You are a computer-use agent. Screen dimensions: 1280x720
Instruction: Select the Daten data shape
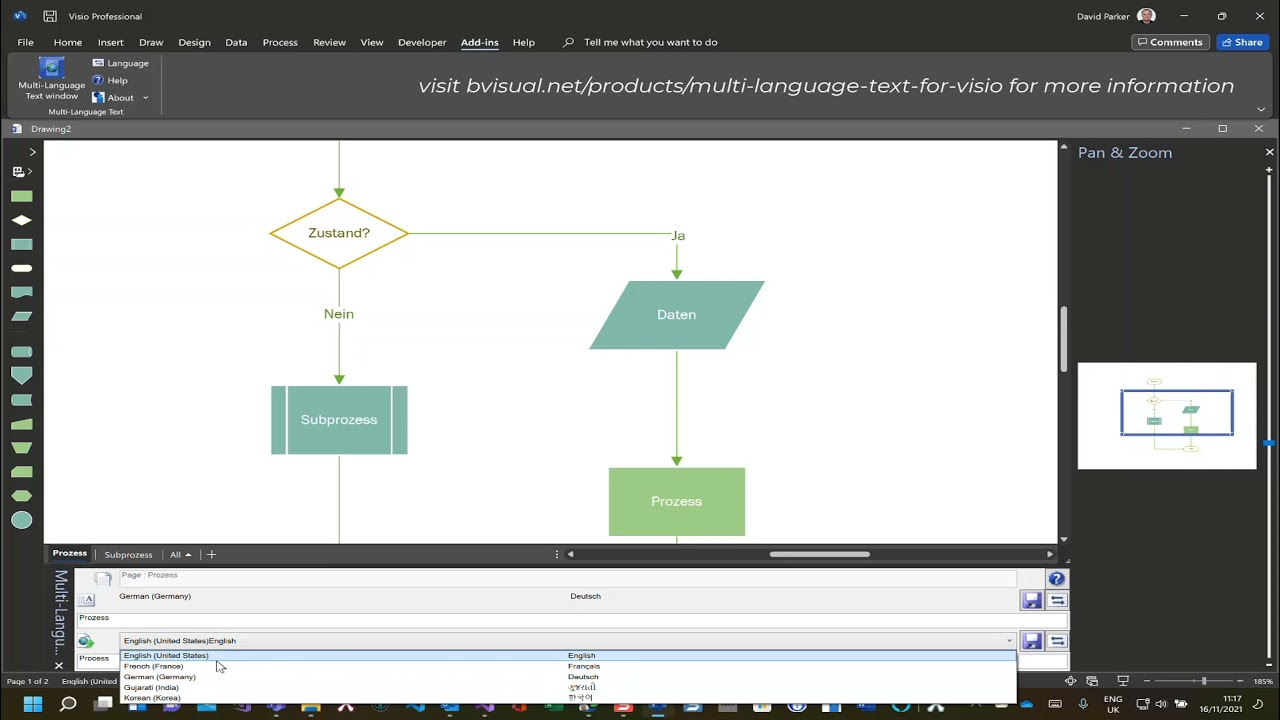point(677,315)
